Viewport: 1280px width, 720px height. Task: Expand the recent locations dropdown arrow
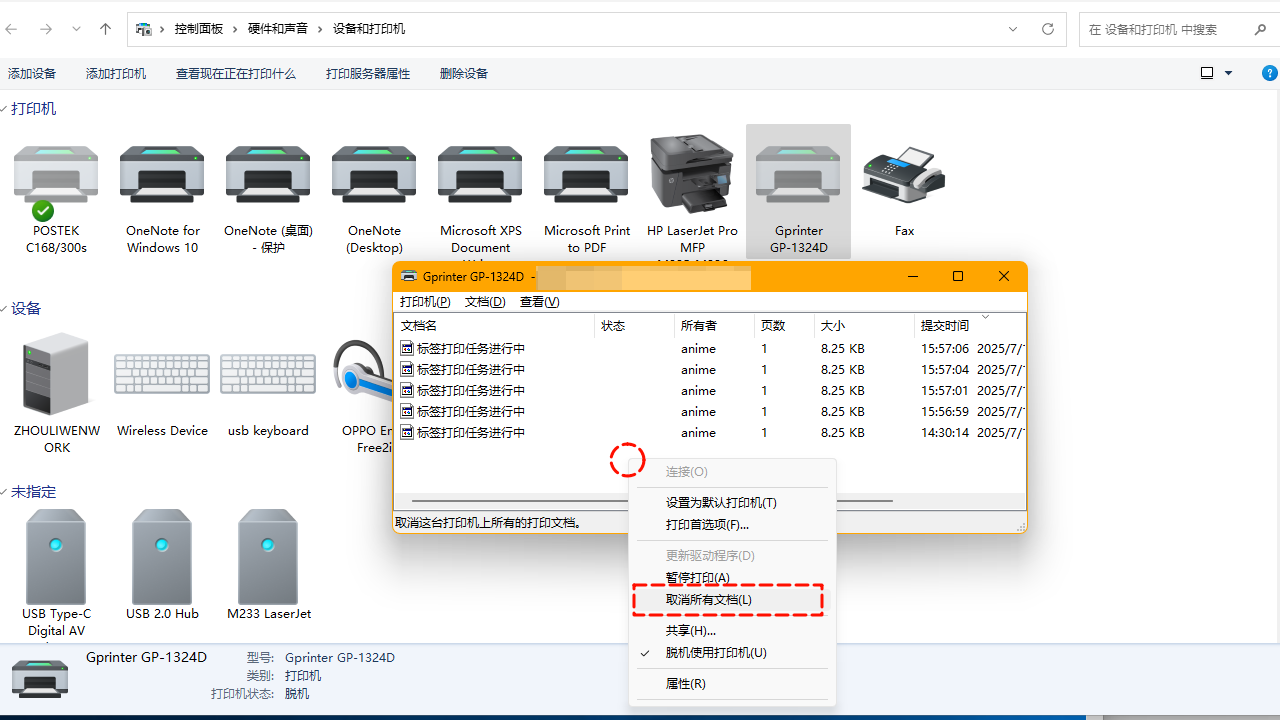pos(76,29)
